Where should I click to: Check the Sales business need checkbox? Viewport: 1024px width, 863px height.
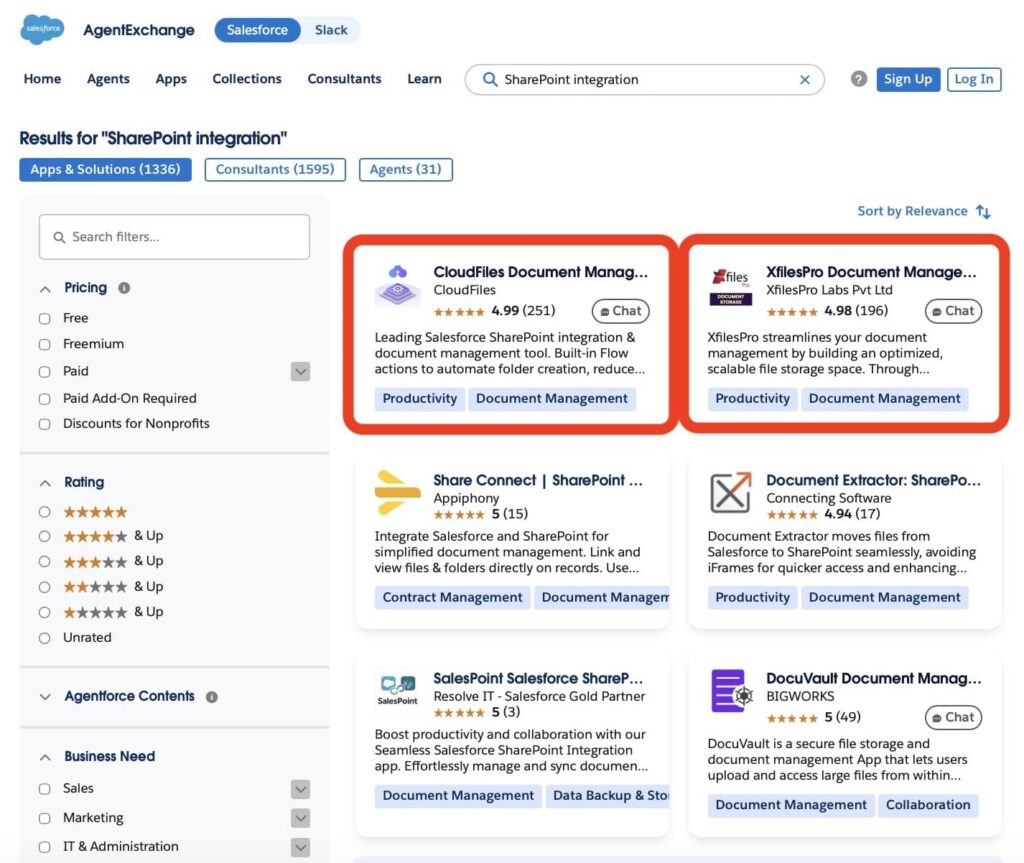[x=44, y=789]
